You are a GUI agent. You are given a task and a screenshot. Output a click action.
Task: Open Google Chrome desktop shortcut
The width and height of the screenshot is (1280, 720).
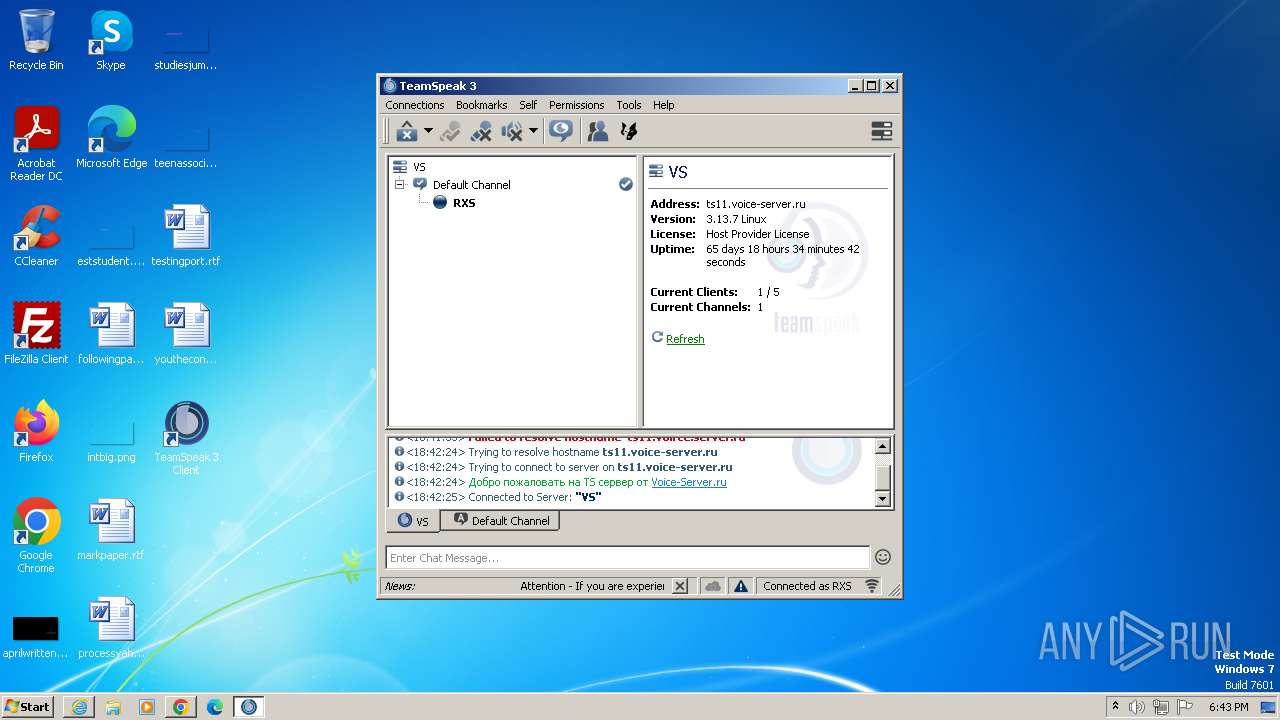pyautogui.click(x=36, y=536)
